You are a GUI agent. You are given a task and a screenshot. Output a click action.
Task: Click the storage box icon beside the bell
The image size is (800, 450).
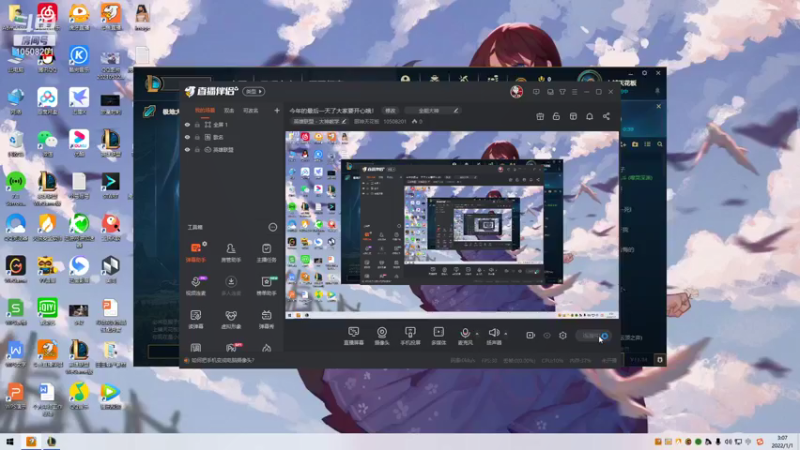[x=573, y=117]
